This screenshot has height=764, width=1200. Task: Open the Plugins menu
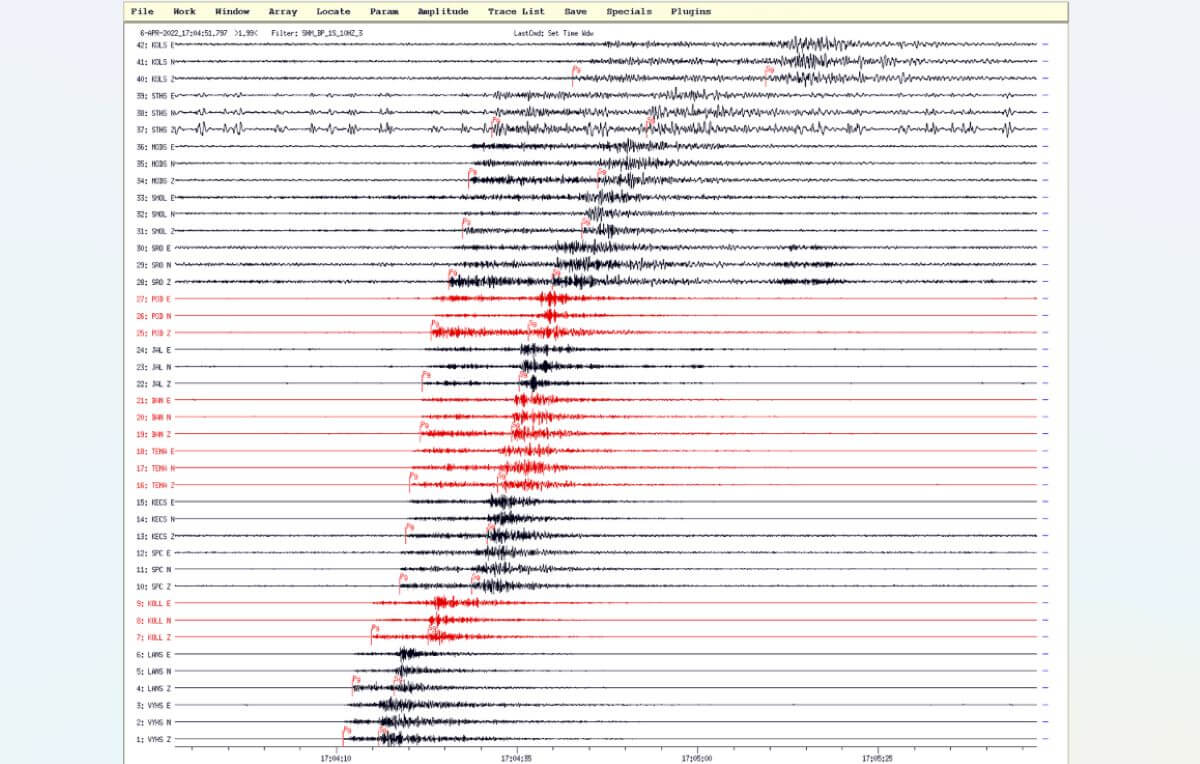(691, 12)
